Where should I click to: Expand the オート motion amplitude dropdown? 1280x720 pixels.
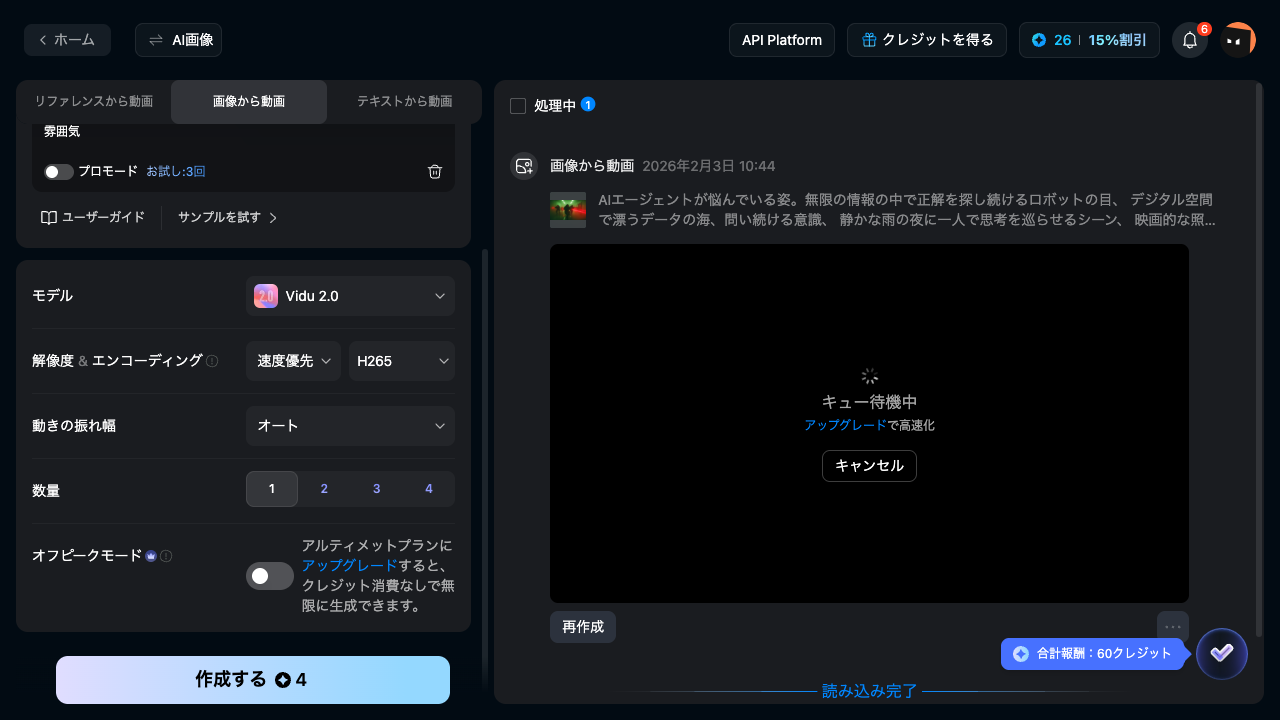350,425
